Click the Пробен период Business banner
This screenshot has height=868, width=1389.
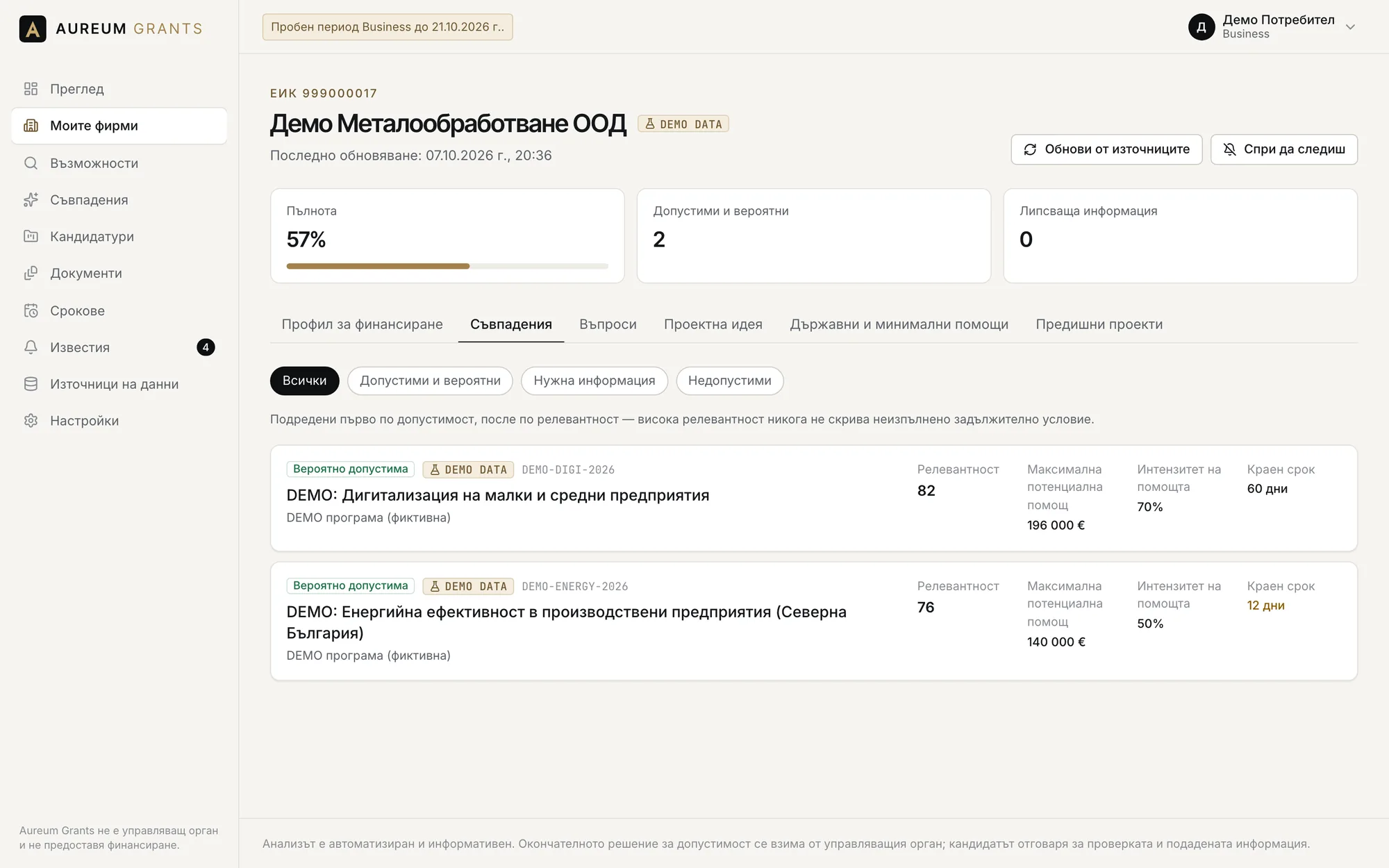click(x=388, y=27)
